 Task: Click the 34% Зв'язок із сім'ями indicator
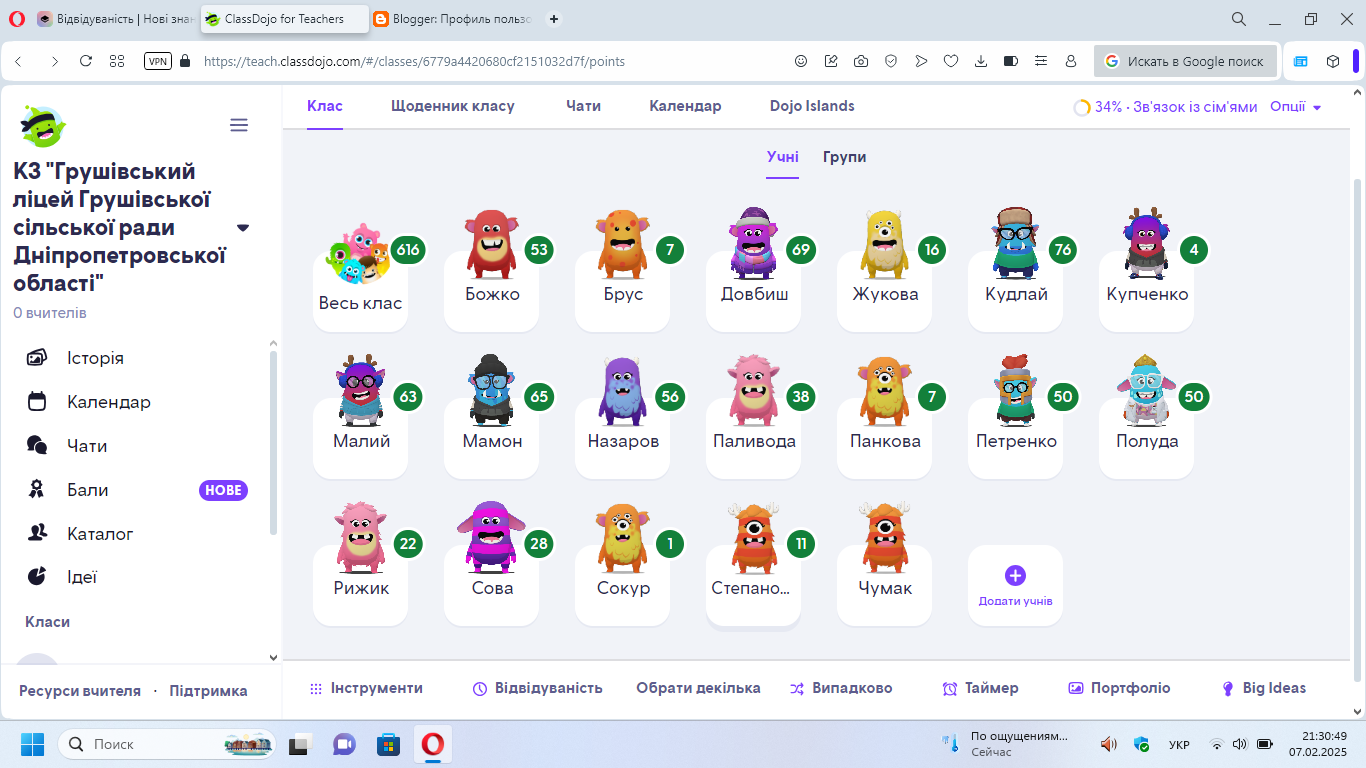(x=1165, y=107)
